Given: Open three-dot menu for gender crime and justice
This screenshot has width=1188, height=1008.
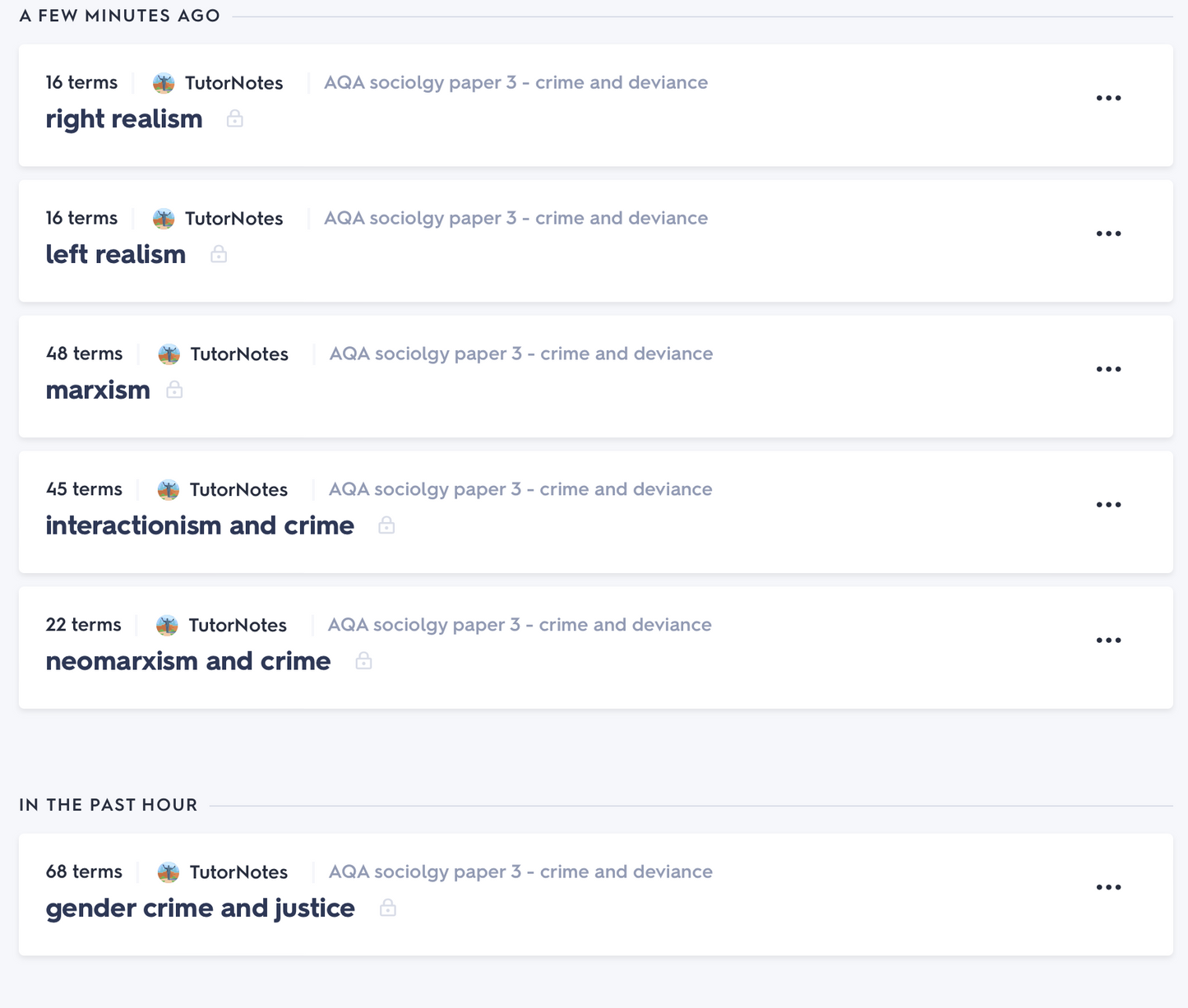Looking at the screenshot, I should point(1108,887).
